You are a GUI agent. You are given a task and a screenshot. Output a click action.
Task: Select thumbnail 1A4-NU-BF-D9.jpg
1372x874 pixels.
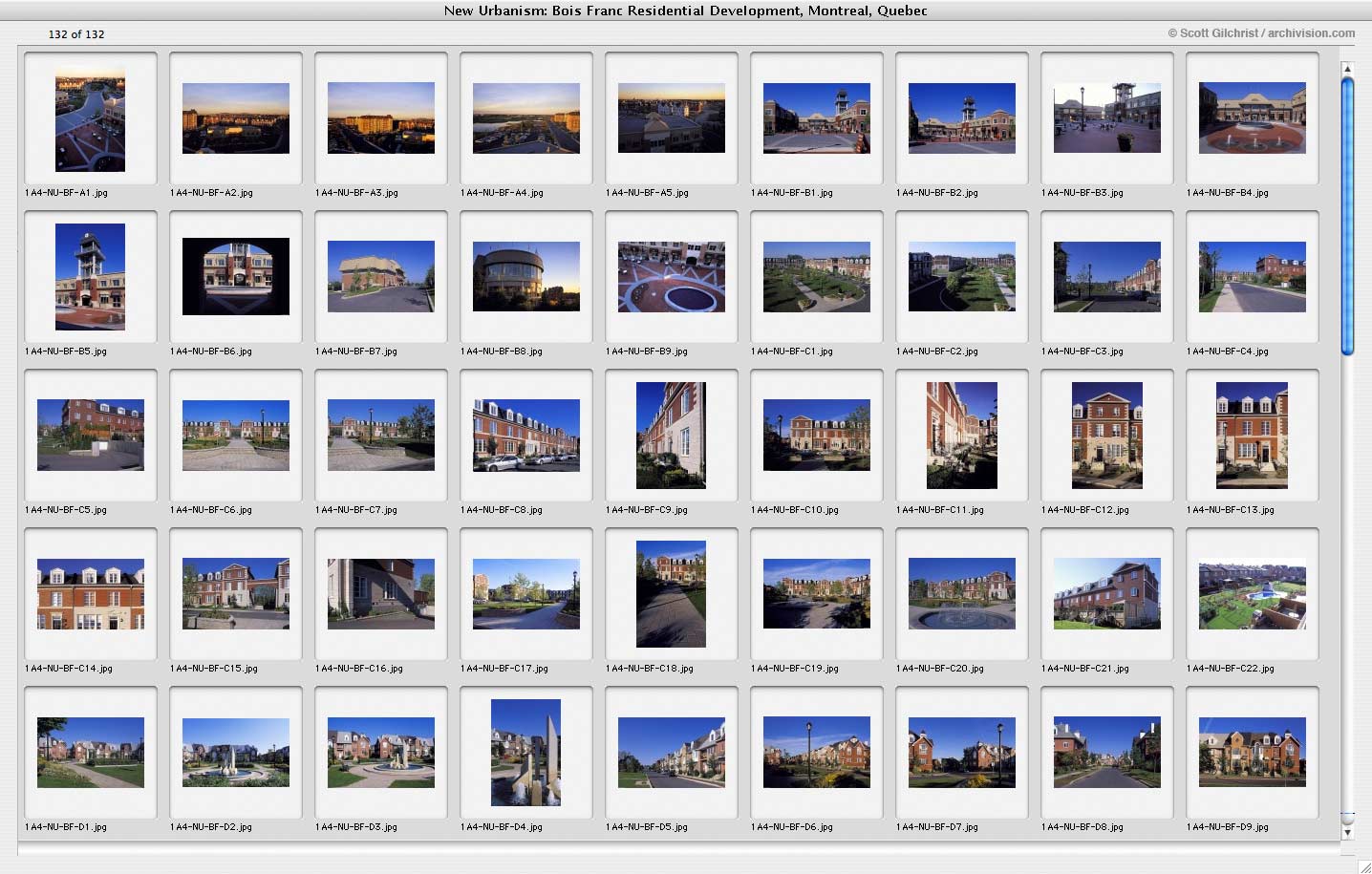tap(1253, 753)
